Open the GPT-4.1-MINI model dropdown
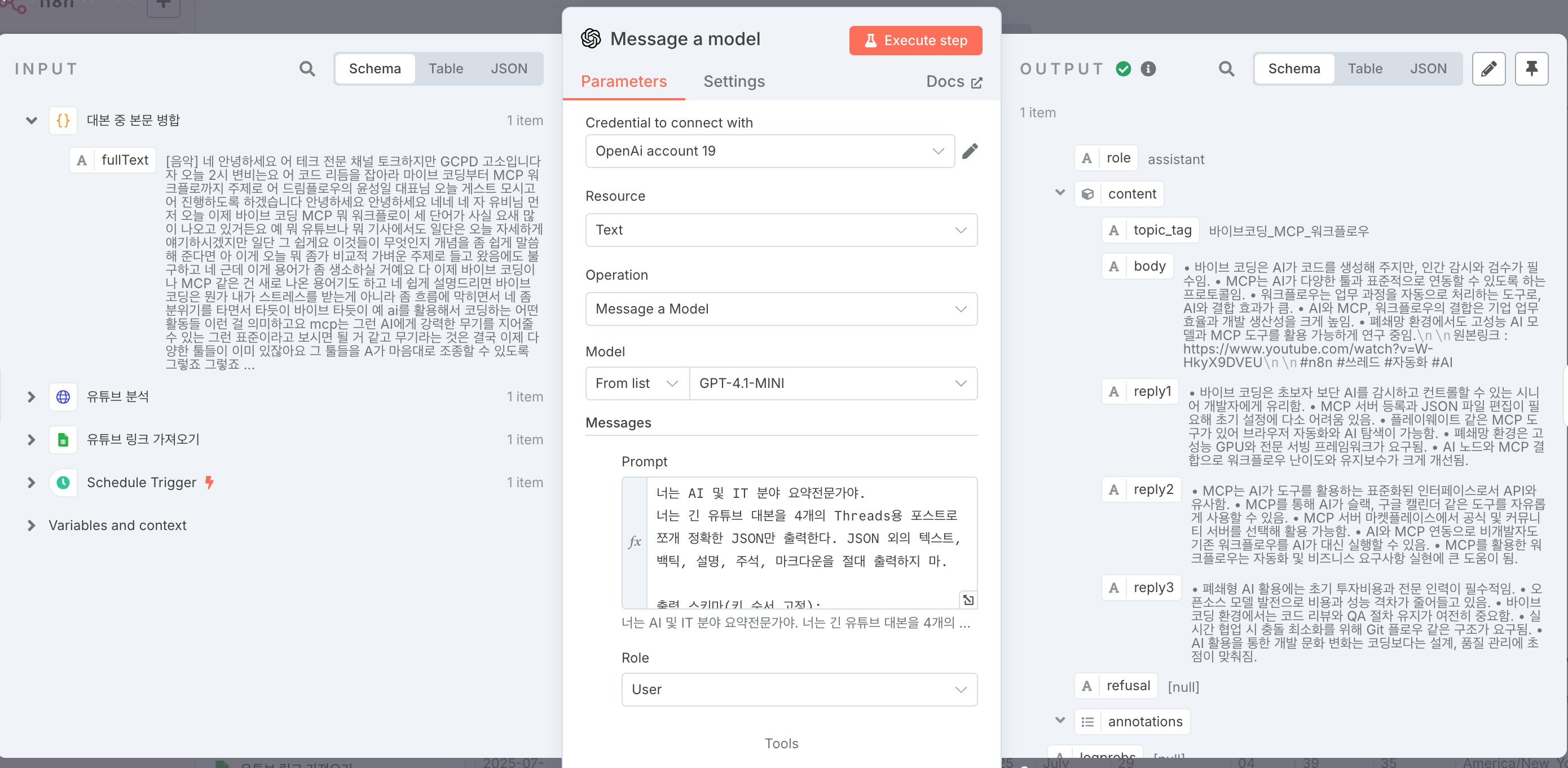 [833, 383]
